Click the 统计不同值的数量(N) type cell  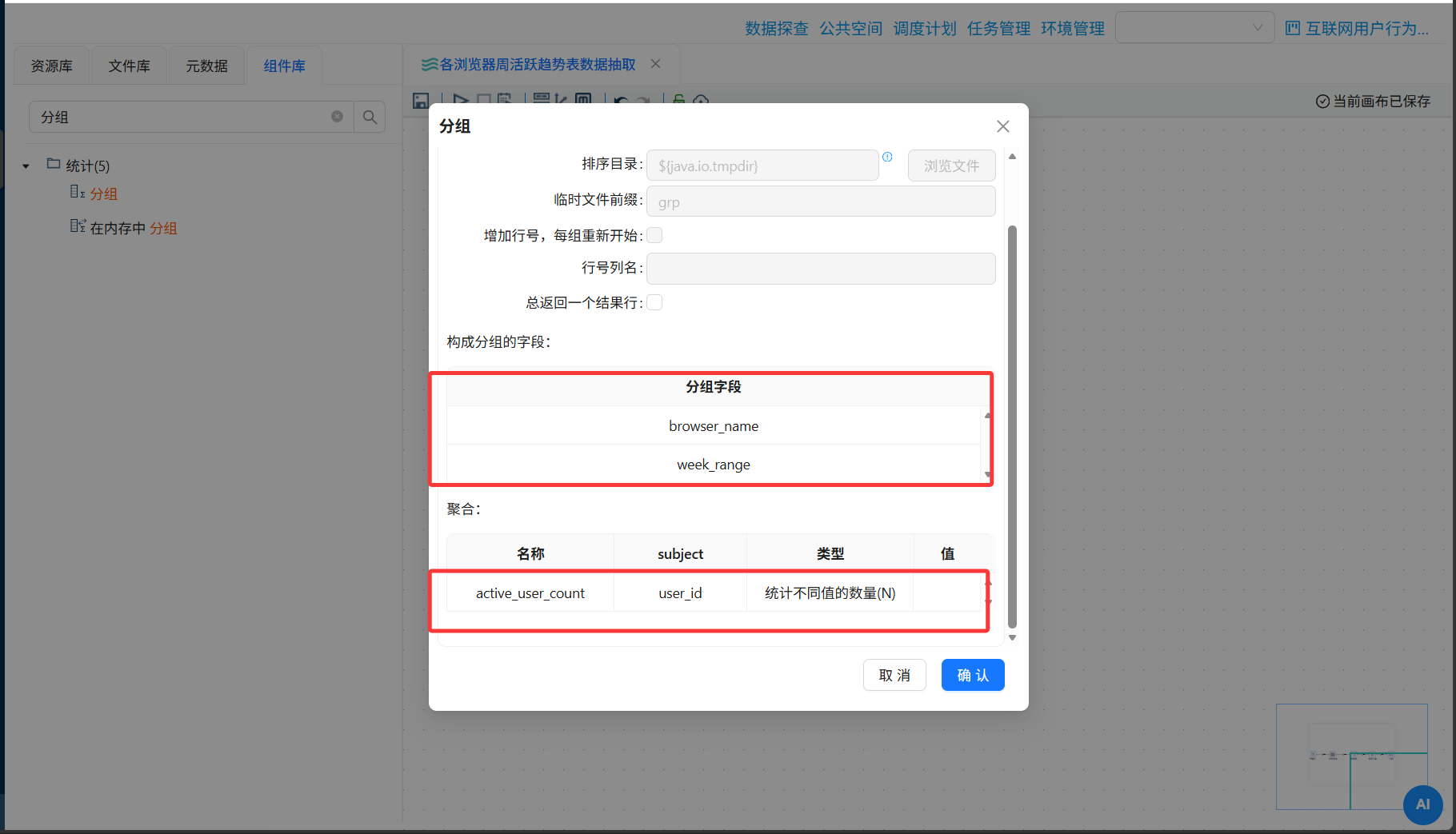[x=830, y=593]
